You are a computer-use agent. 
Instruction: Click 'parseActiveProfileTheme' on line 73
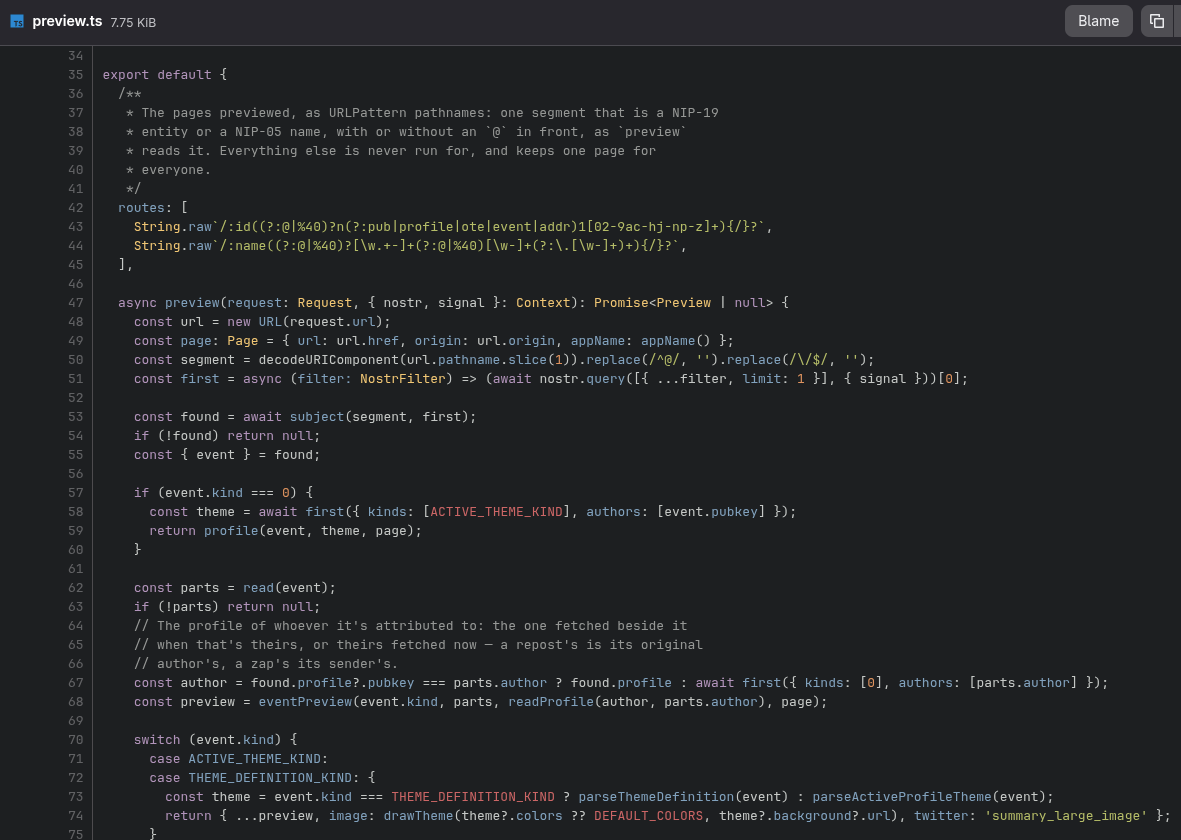[x=902, y=796]
